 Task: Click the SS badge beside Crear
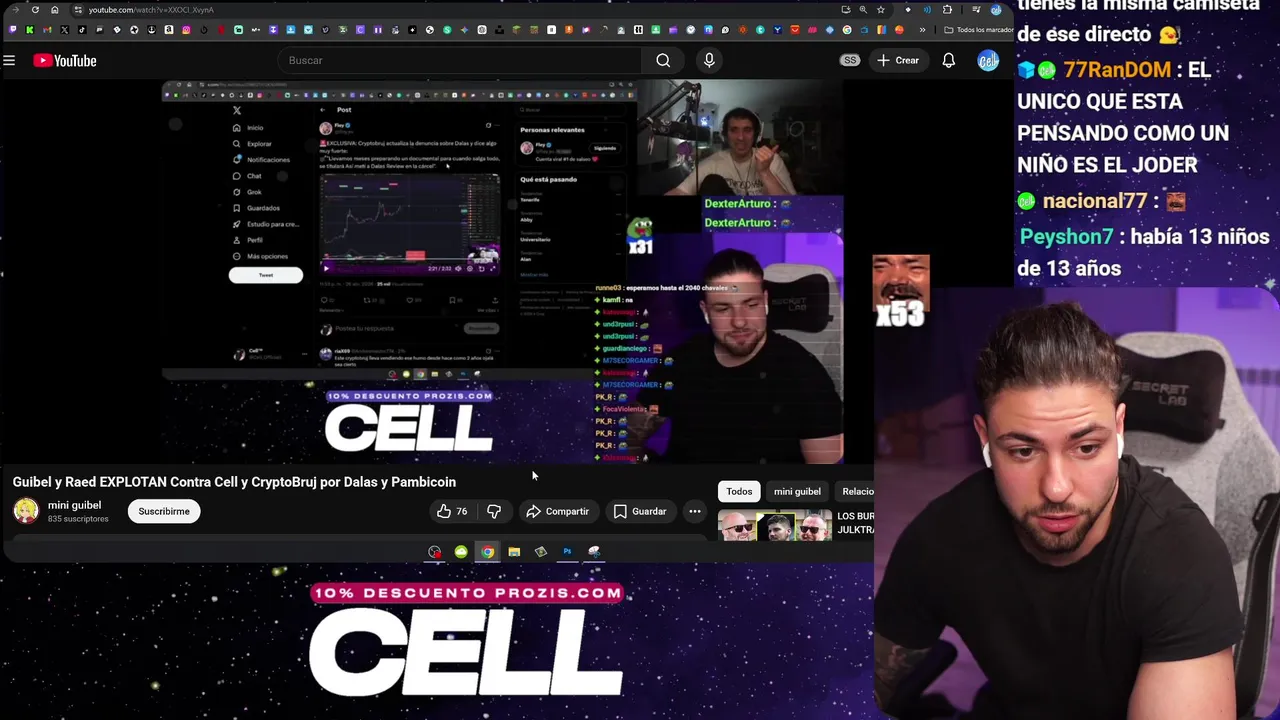click(x=850, y=61)
